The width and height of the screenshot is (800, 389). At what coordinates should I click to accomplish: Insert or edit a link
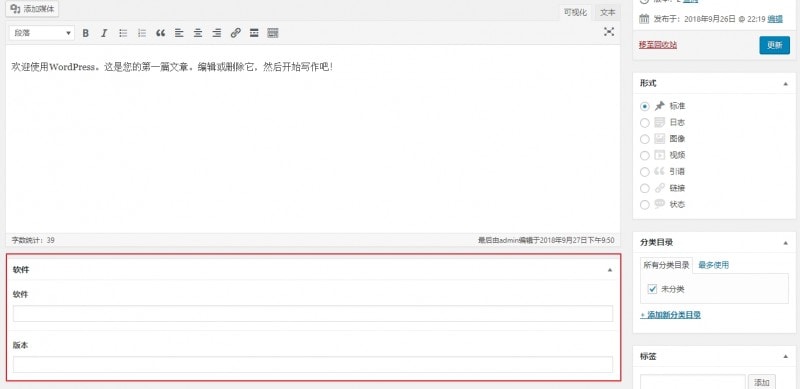235,33
